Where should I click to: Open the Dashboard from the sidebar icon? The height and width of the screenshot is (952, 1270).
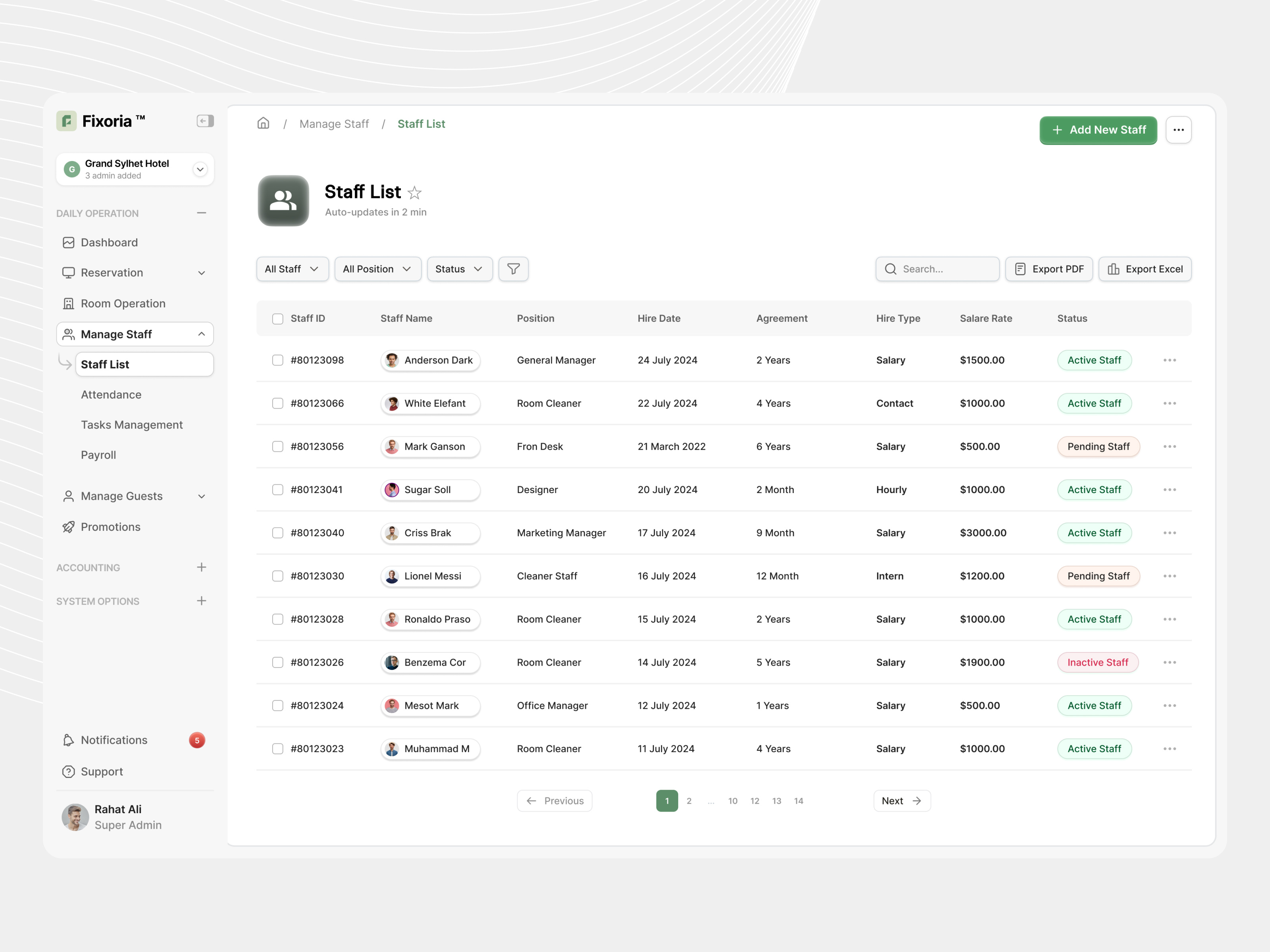point(68,242)
